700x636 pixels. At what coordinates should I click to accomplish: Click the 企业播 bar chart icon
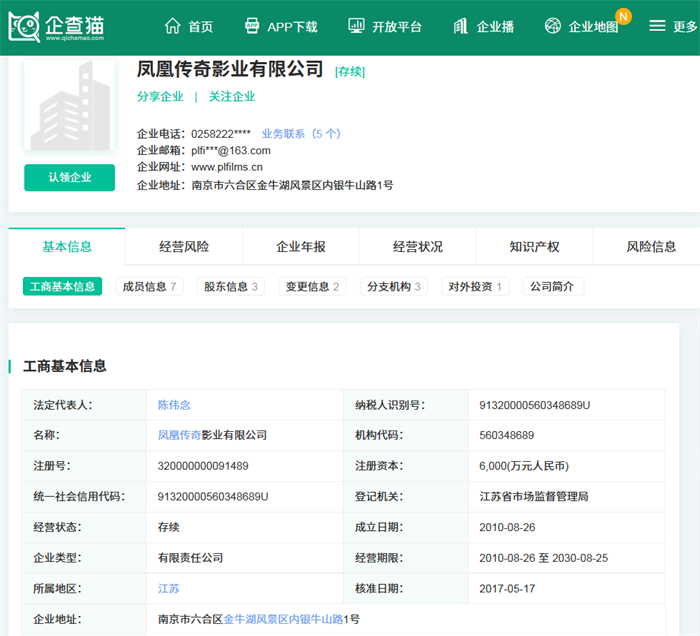pyautogui.click(x=461, y=26)
